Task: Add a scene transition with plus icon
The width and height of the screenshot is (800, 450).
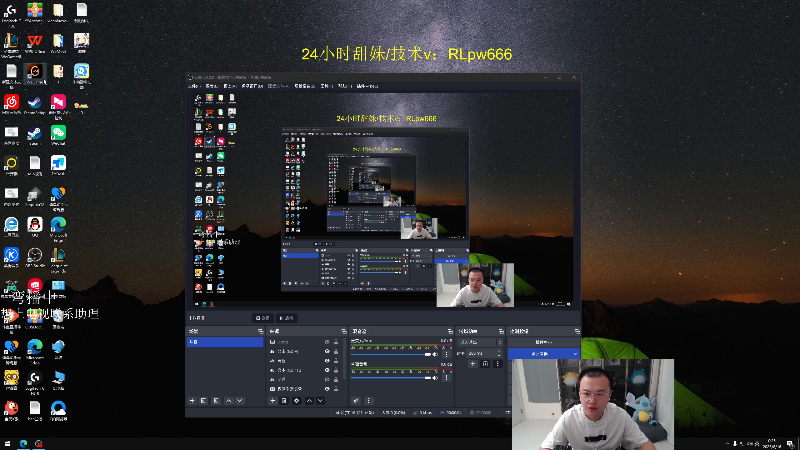Action: 472,364
